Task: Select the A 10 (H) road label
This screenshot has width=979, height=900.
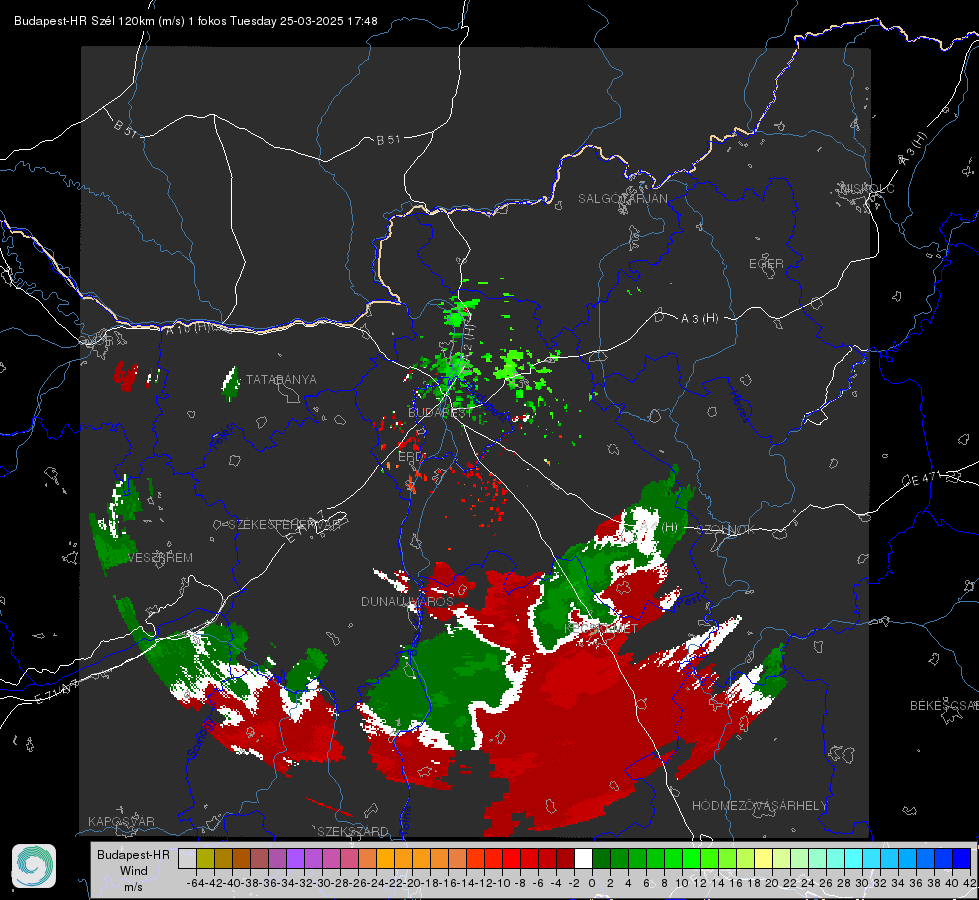Action: click(187, 329)
